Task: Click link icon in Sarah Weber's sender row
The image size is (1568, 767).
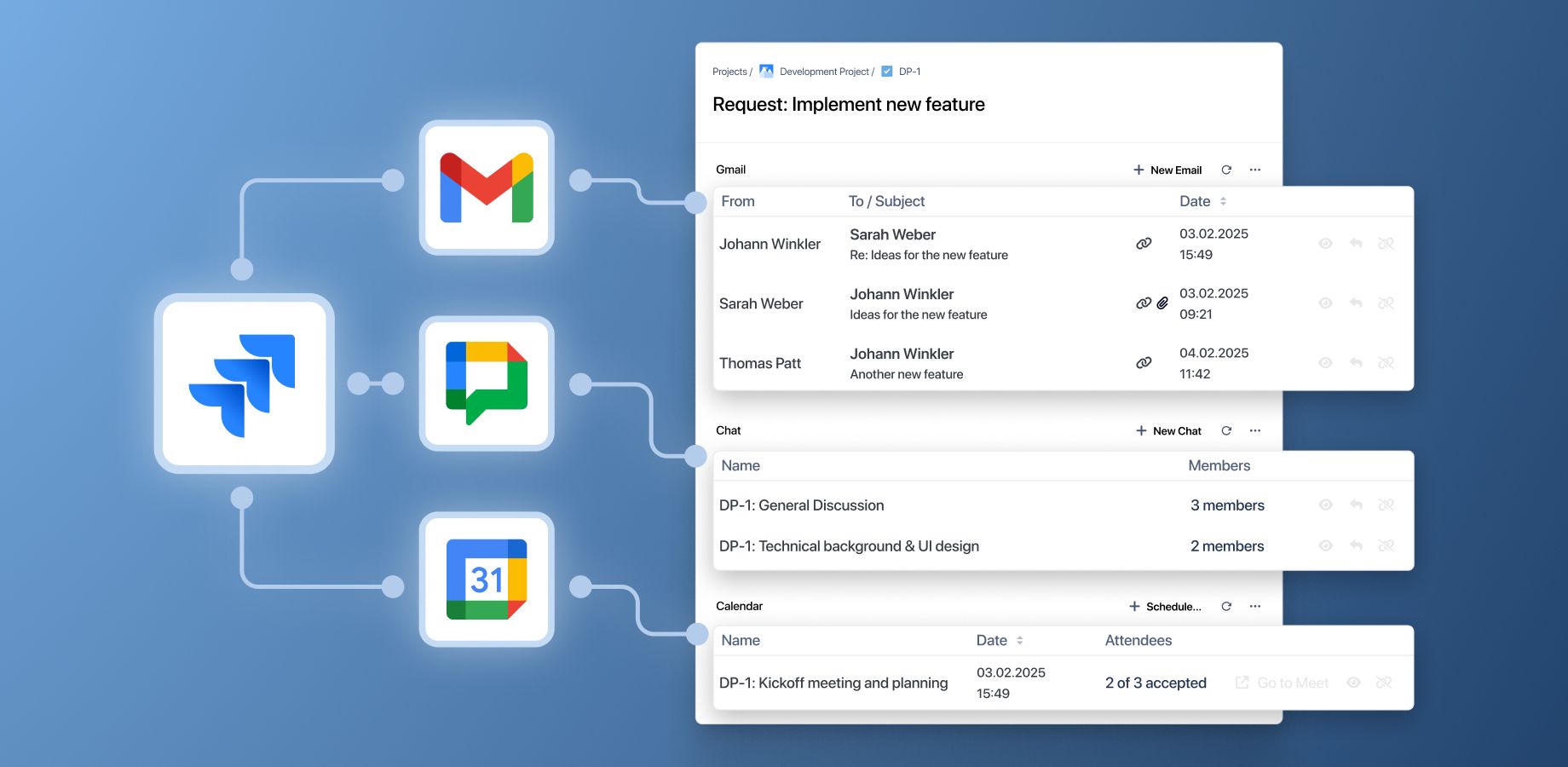Action: [1144, 303]
